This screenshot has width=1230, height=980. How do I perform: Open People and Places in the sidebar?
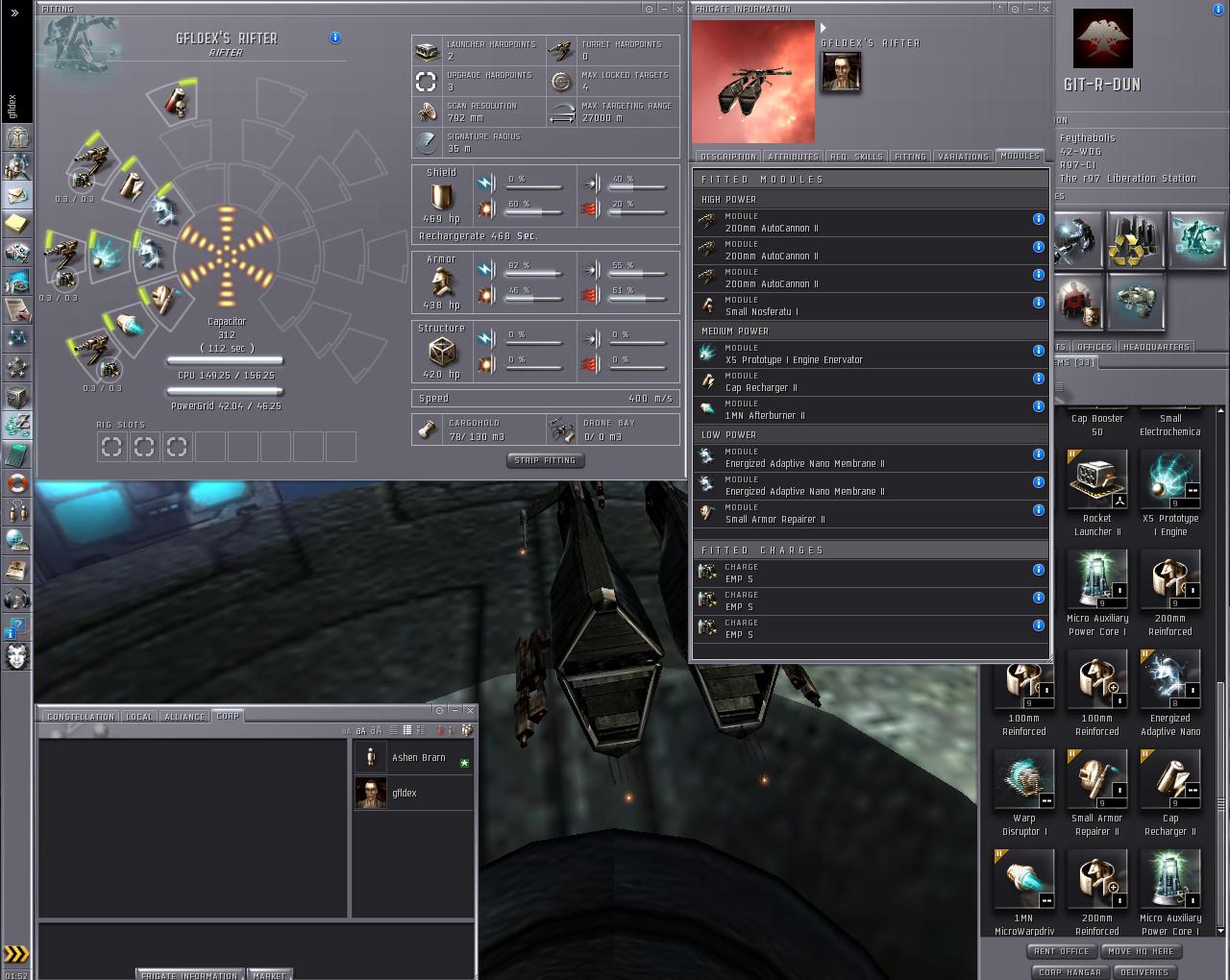point(16,165)
